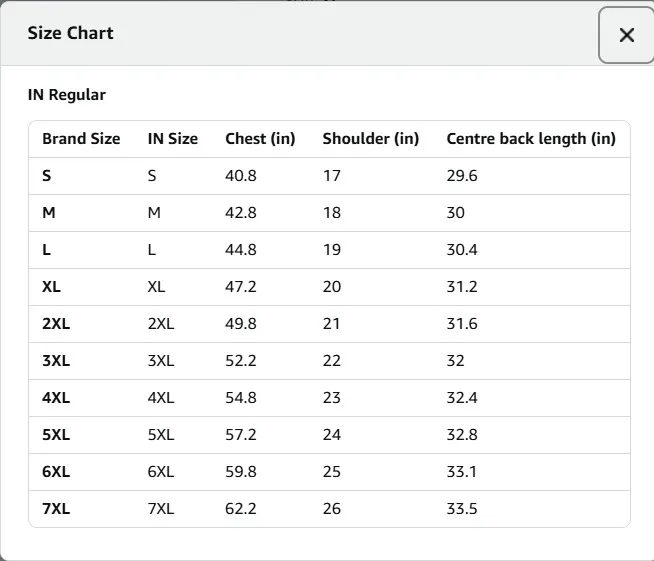The width and height of the screenshot is (654, 561).
Task: Select the bold M brand size cell
Action: [48, 213]
